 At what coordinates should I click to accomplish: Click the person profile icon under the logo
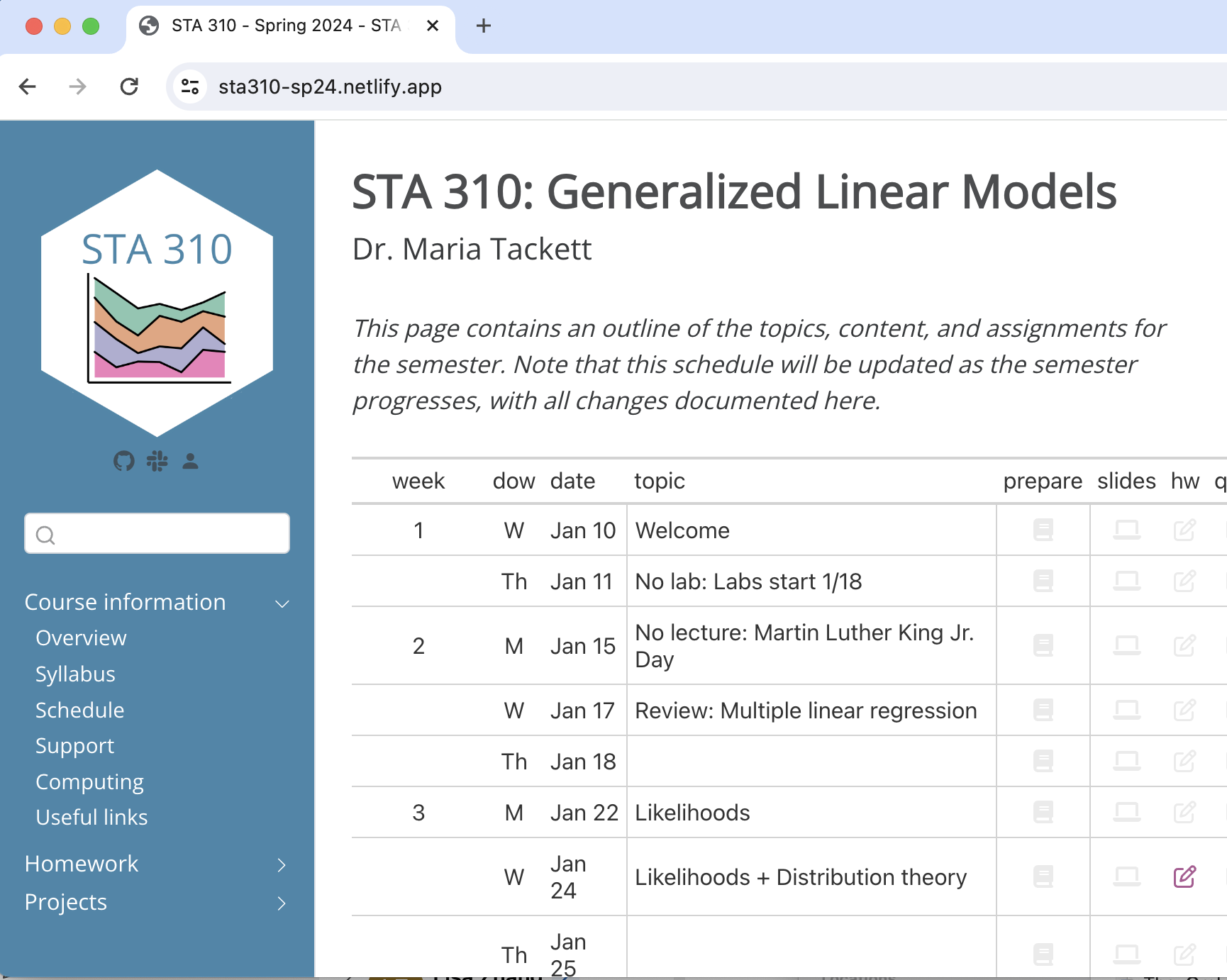coord(189,462)
